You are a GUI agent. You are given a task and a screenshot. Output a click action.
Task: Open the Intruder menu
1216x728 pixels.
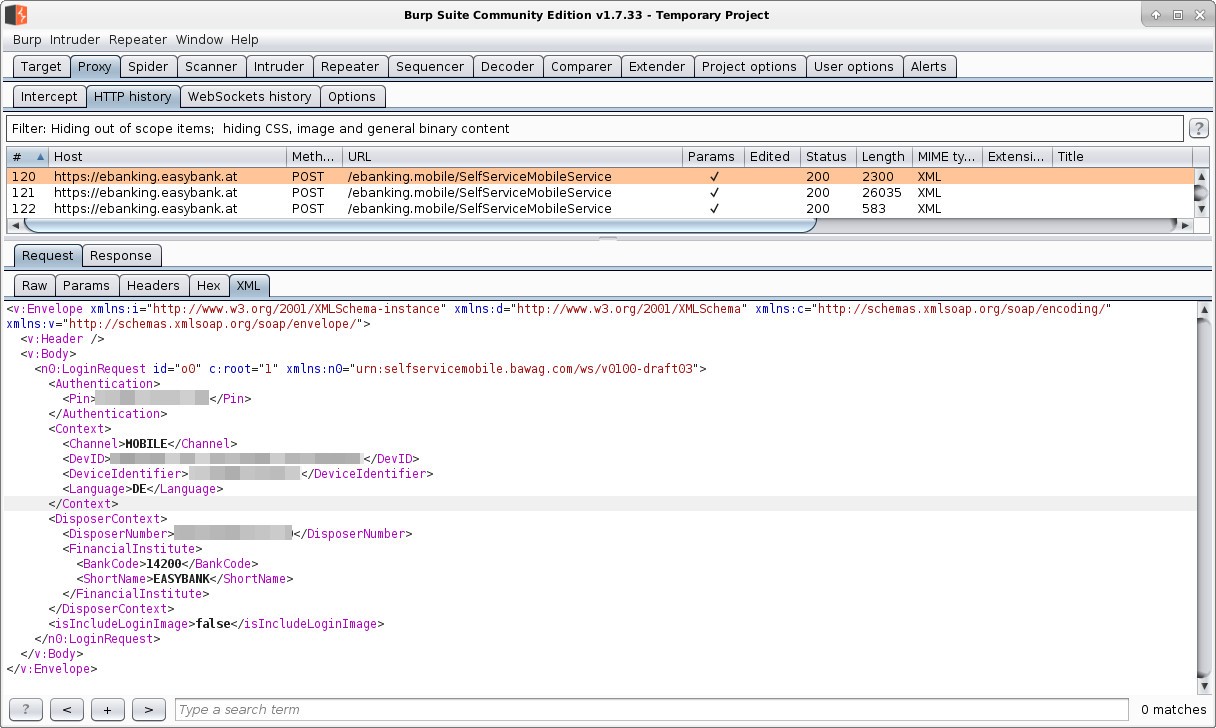coord(75,40)
